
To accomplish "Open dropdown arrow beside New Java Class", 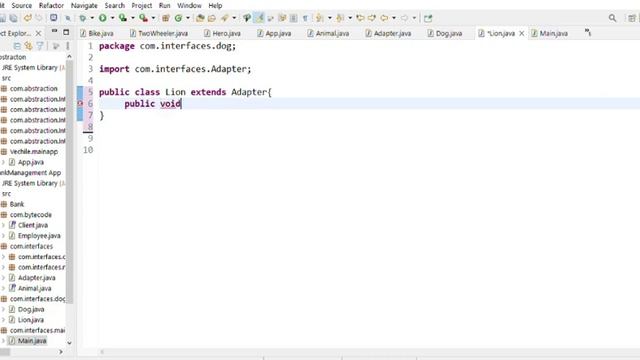I will (188, 18).
